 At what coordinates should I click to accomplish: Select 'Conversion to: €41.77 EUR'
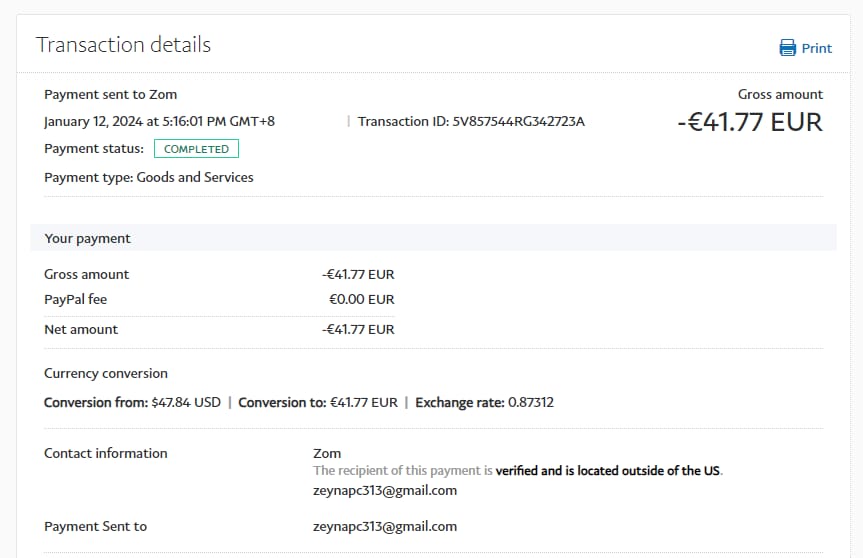pyautogui.click(x=318, y=402)
